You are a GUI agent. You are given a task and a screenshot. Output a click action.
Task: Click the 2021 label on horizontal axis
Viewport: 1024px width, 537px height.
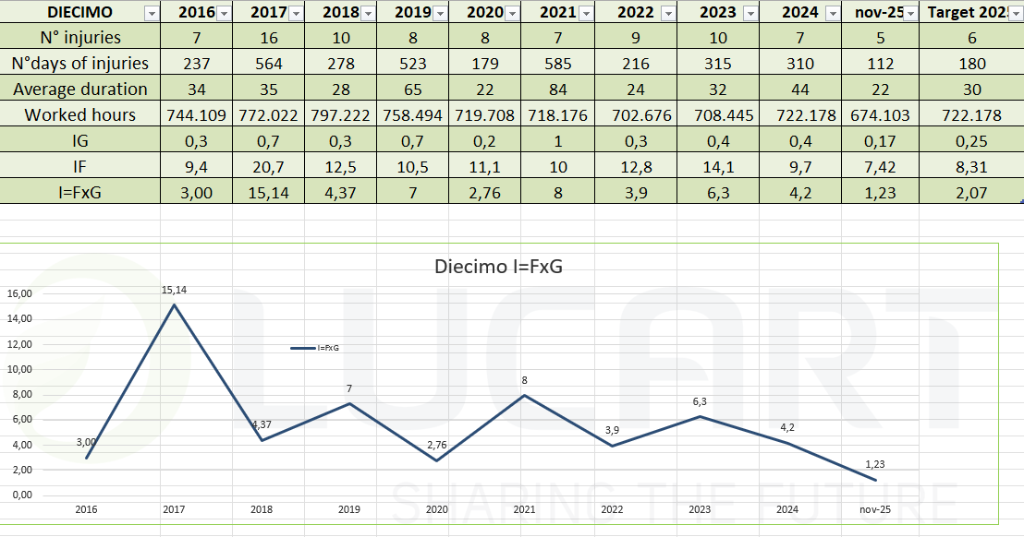(524, 509)
